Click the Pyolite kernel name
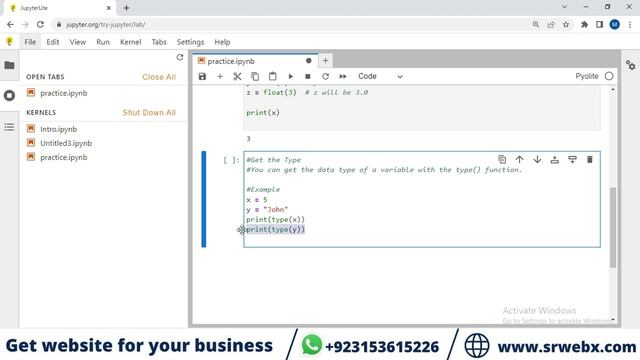Viewport: 640px width, 360px height. [587, 76]
